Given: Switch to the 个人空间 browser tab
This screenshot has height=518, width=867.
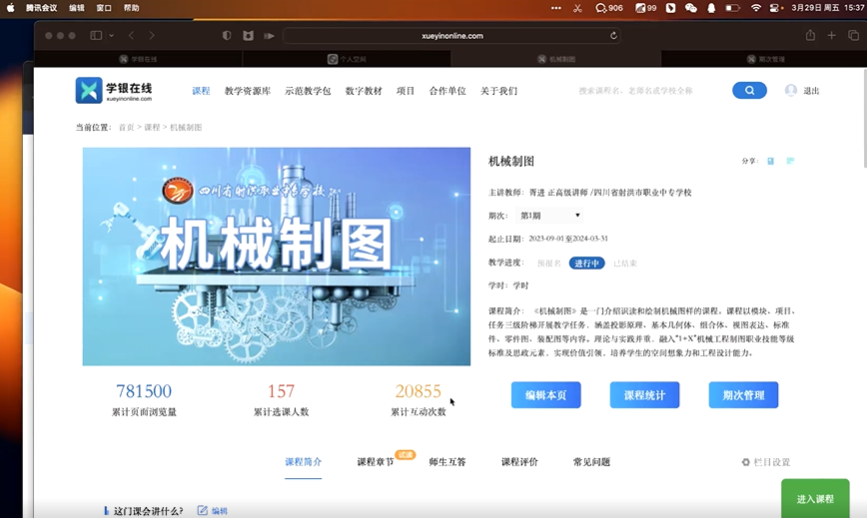Looking at the screenshot, I should tap(347, 59).
